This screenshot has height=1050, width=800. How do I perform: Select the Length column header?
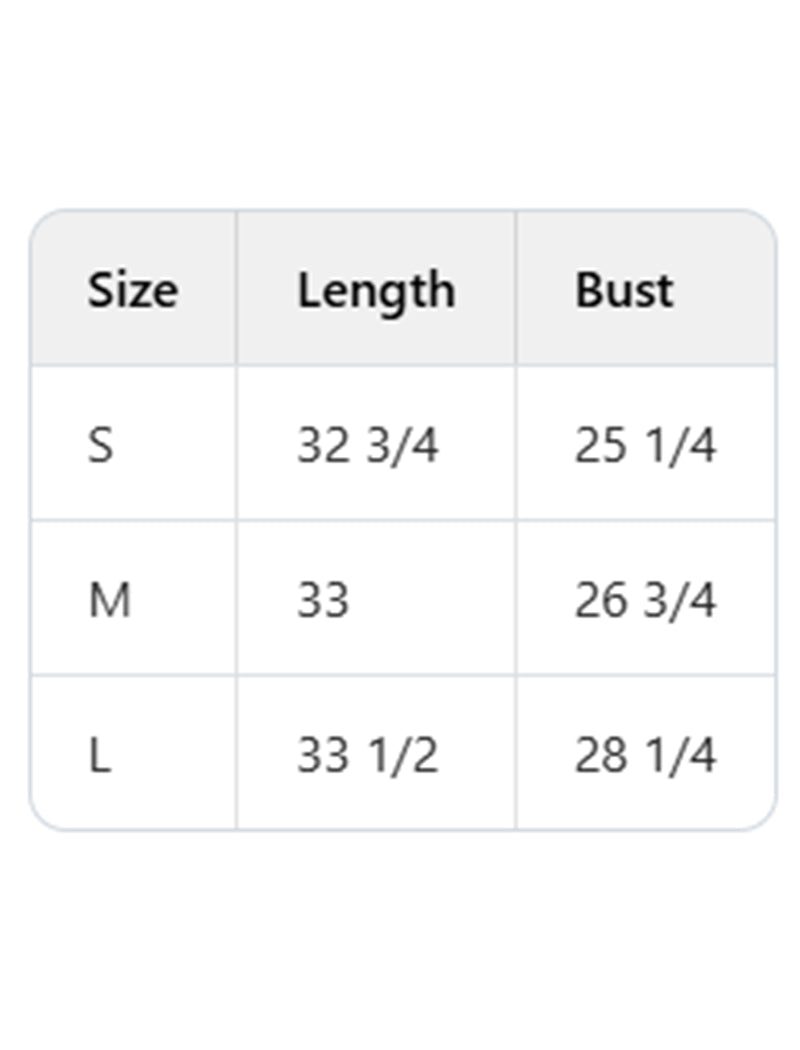tap(376, 290)
